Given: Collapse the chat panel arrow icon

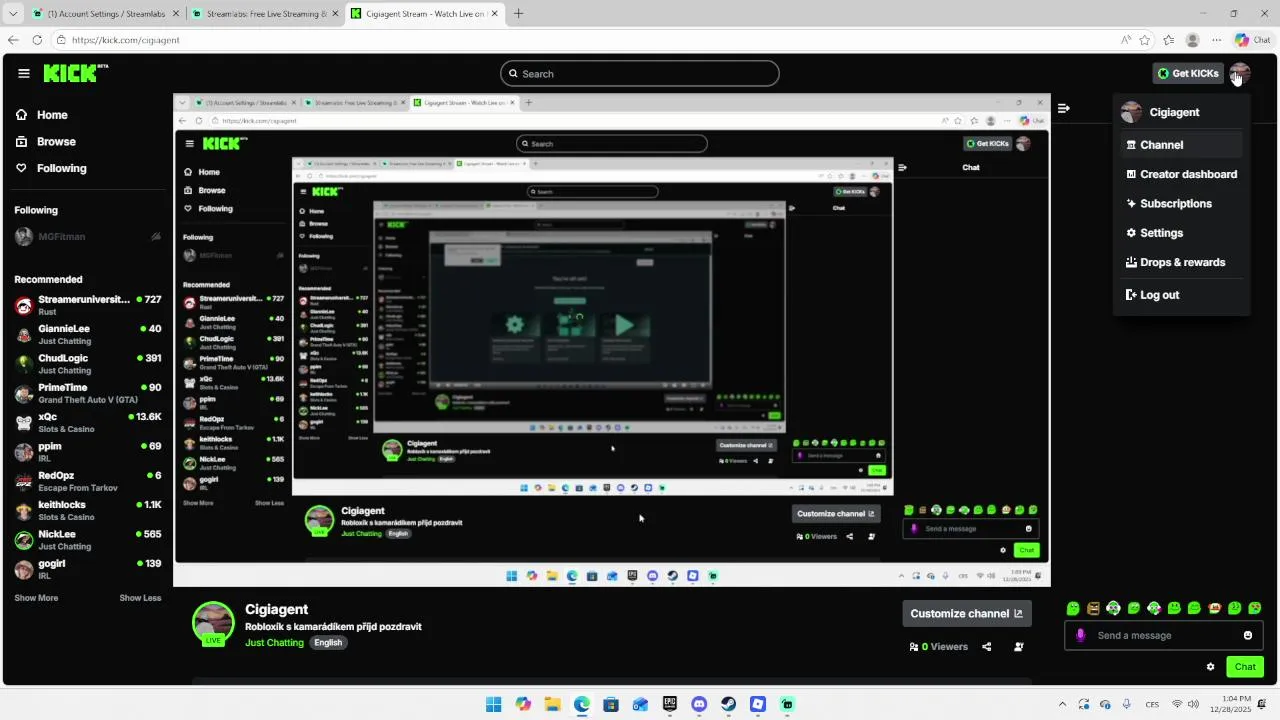Looking at the screenshot, I should pos(1064,108).
